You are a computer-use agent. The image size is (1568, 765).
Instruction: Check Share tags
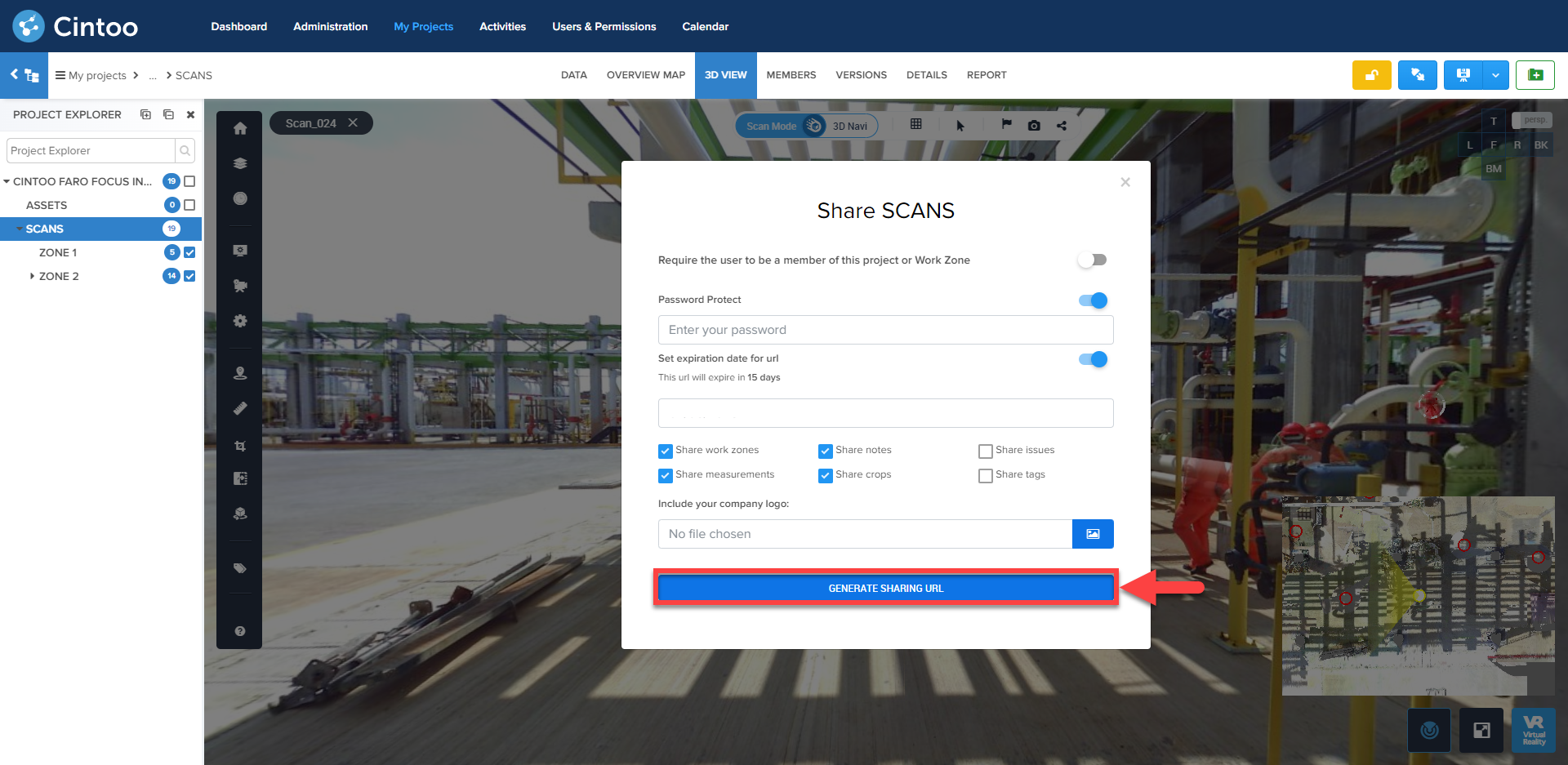986,475
